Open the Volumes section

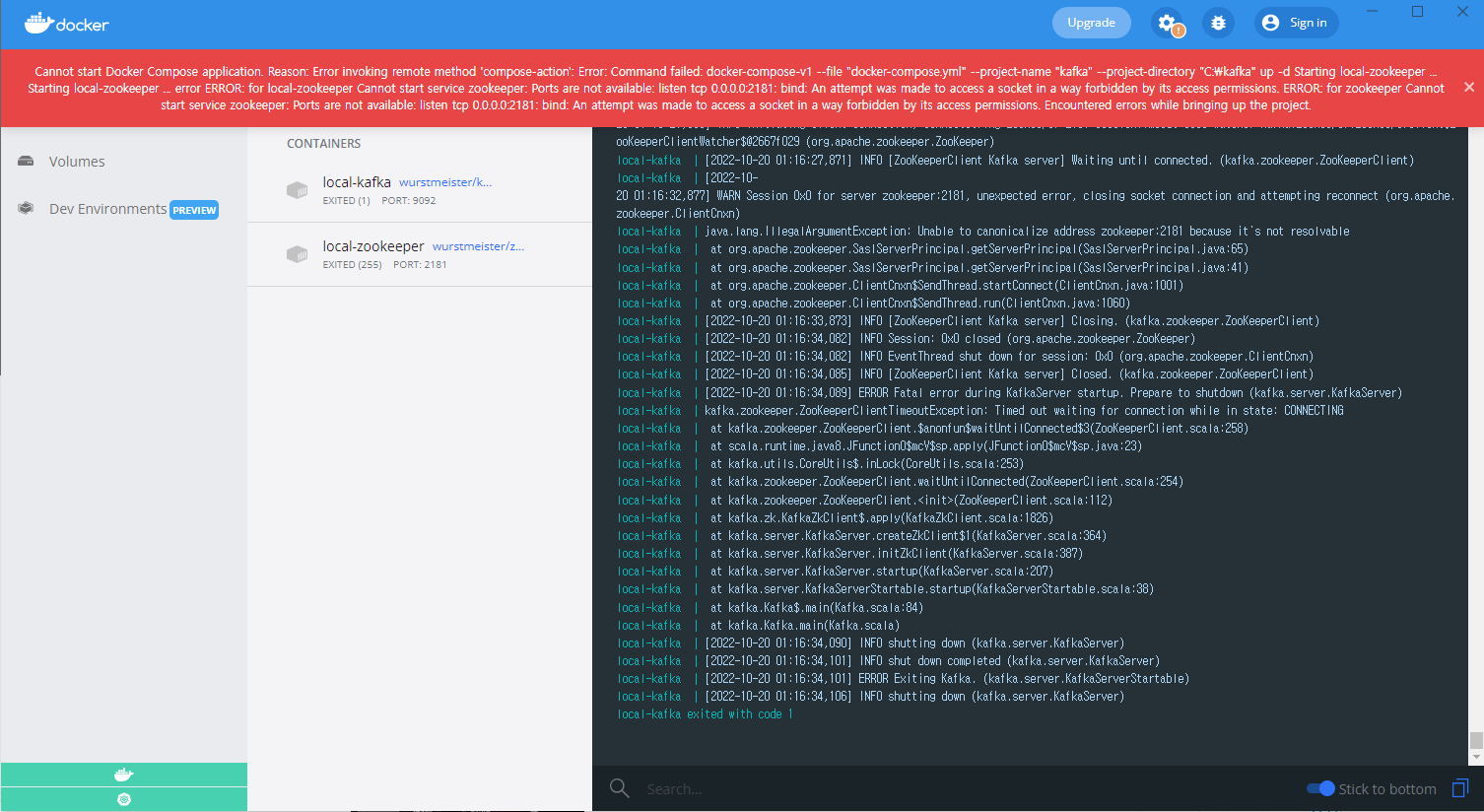pyautogui.click(x=77, y=162)
